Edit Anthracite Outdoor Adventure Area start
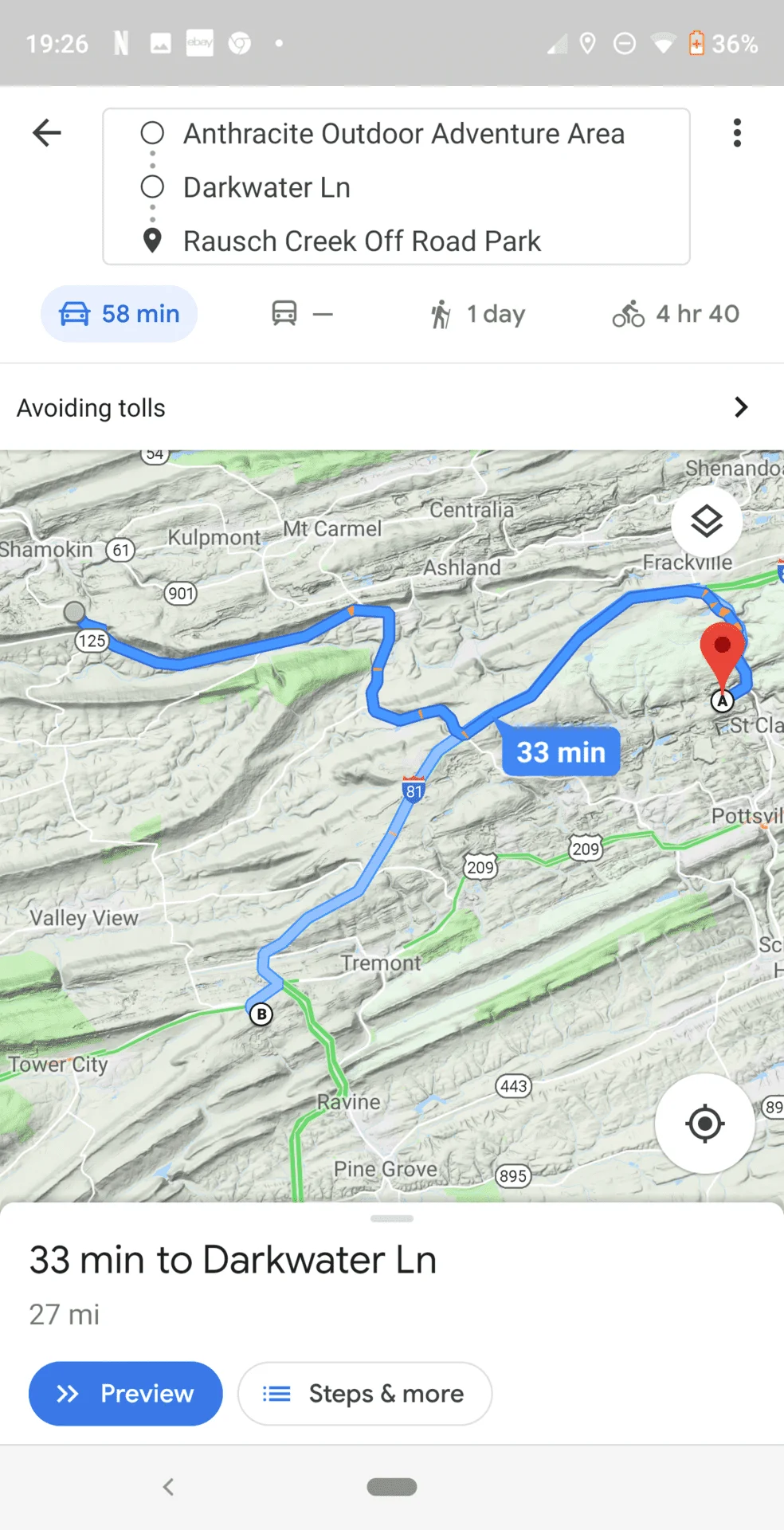Image resolution: width=784 pixels, height=1530 pixels. click(x=404, y=134)
